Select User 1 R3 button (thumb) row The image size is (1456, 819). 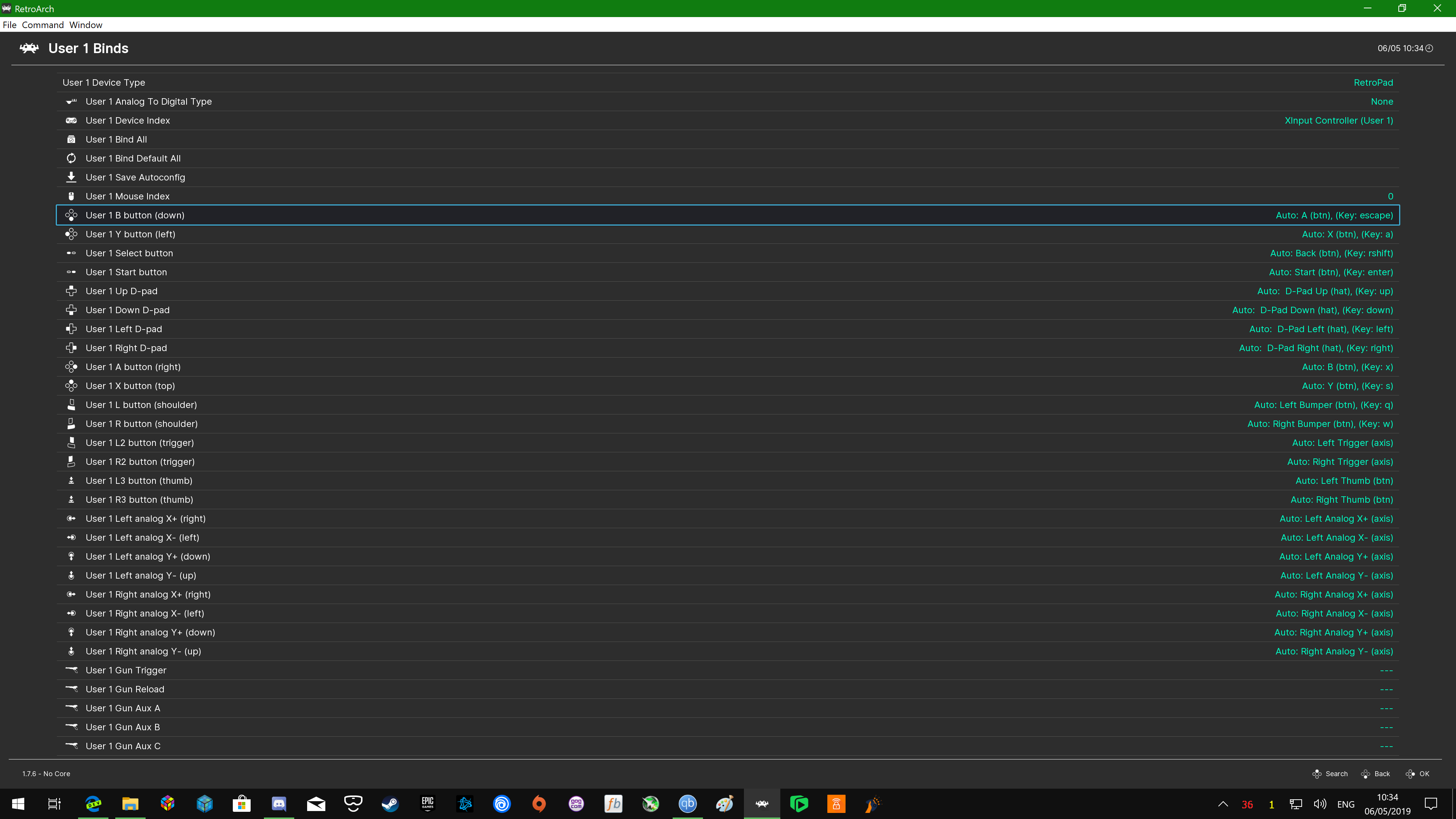tap(728, 500)
